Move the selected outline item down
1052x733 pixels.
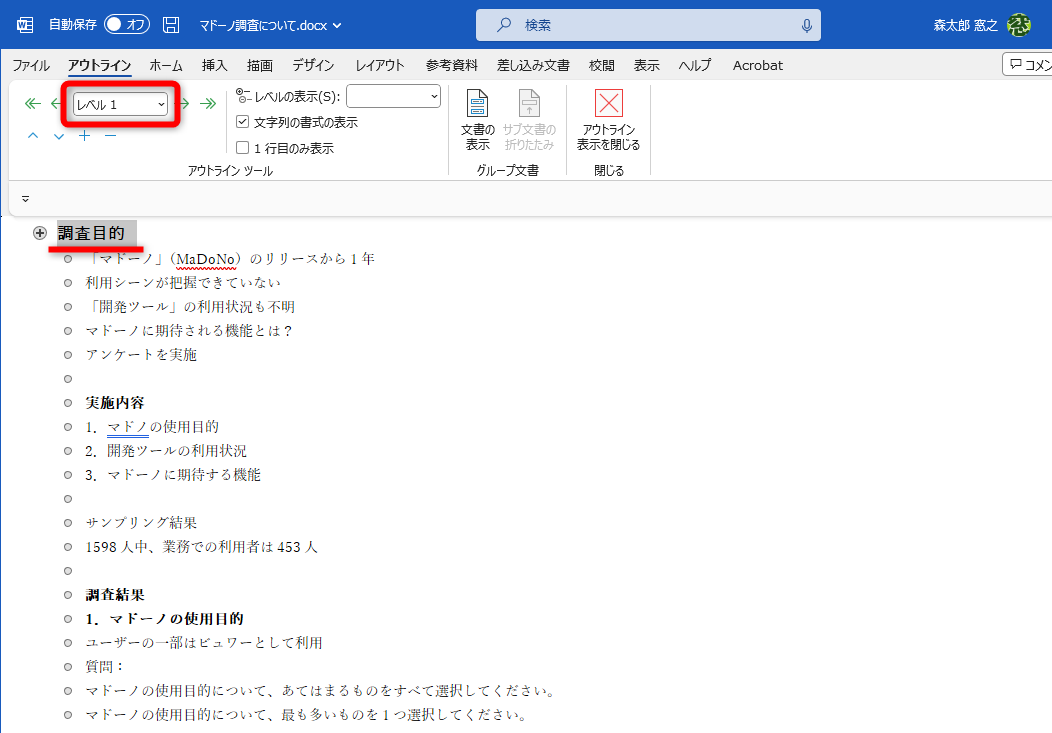click(58, 136)
